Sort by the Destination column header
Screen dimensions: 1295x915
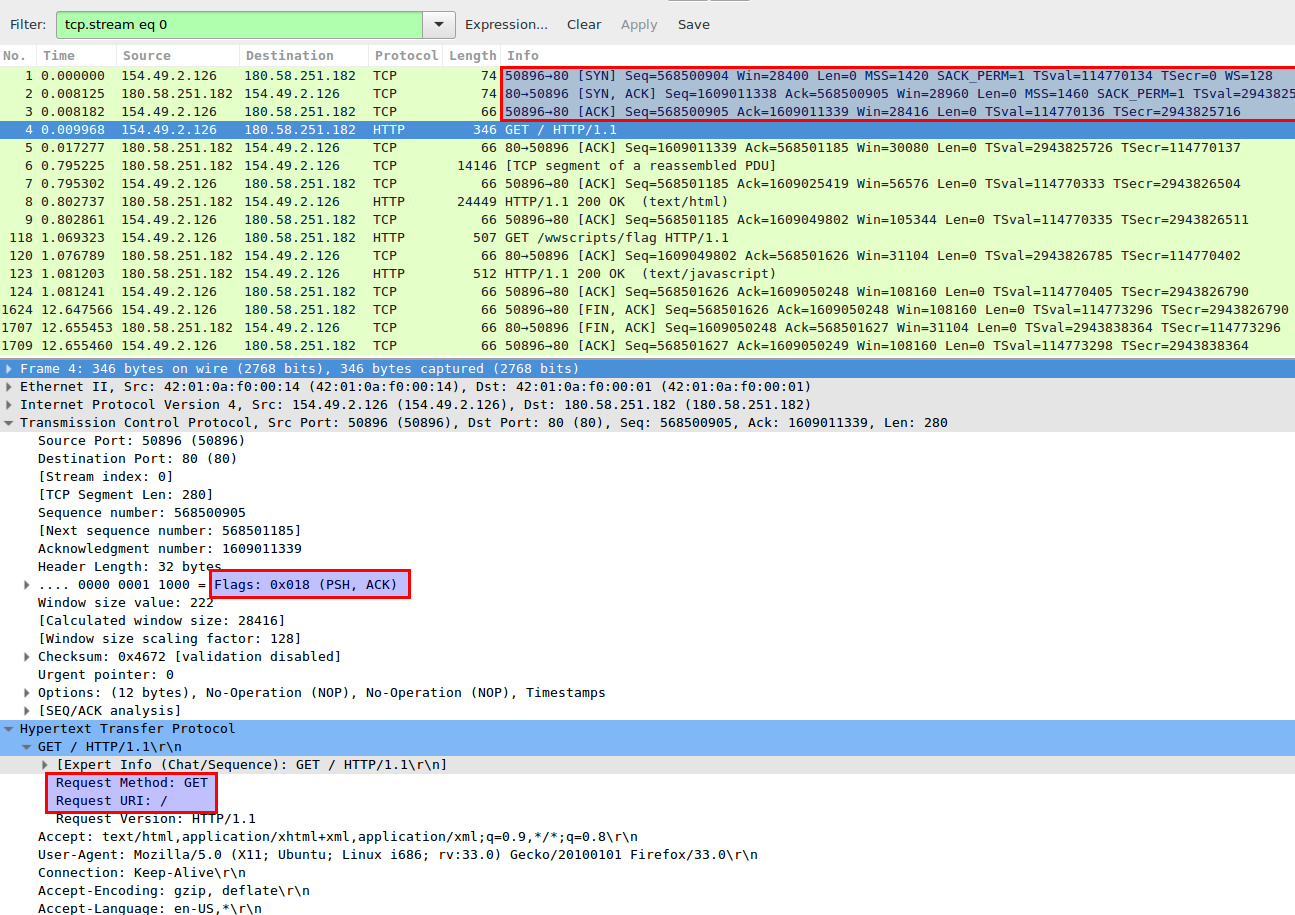click(304, 56)
